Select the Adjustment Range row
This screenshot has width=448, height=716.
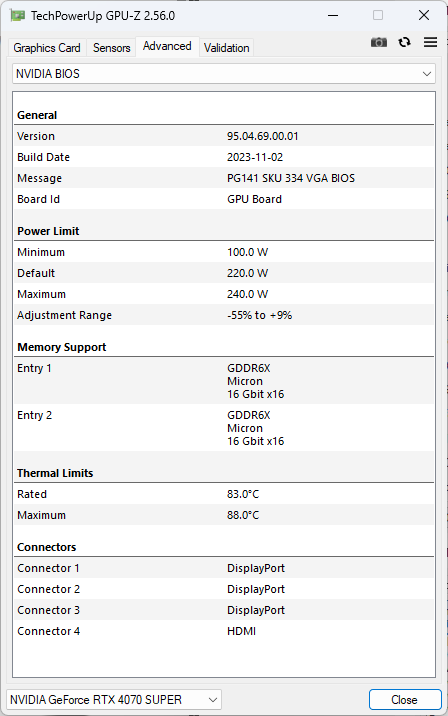tap(224, 315)
